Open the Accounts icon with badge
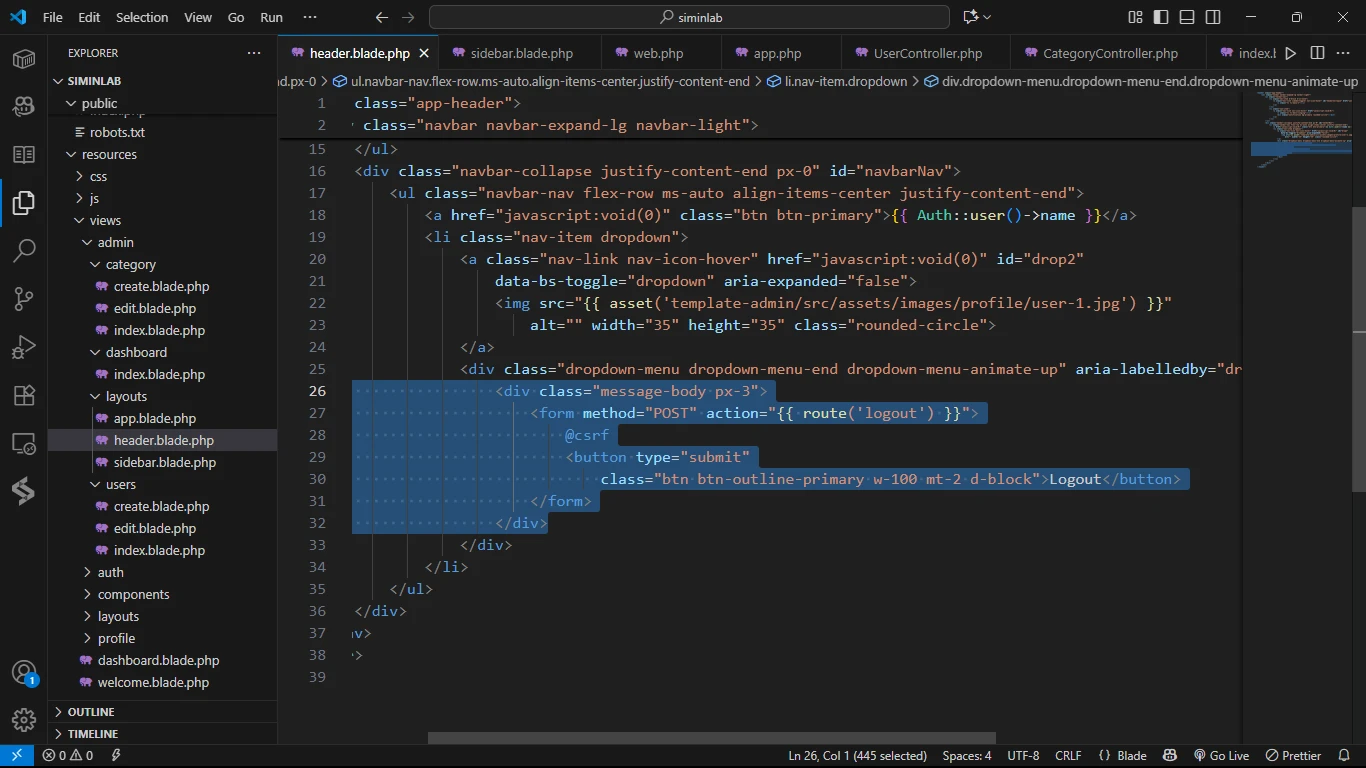Viewport: 1366px width, 768px height. 24,672
